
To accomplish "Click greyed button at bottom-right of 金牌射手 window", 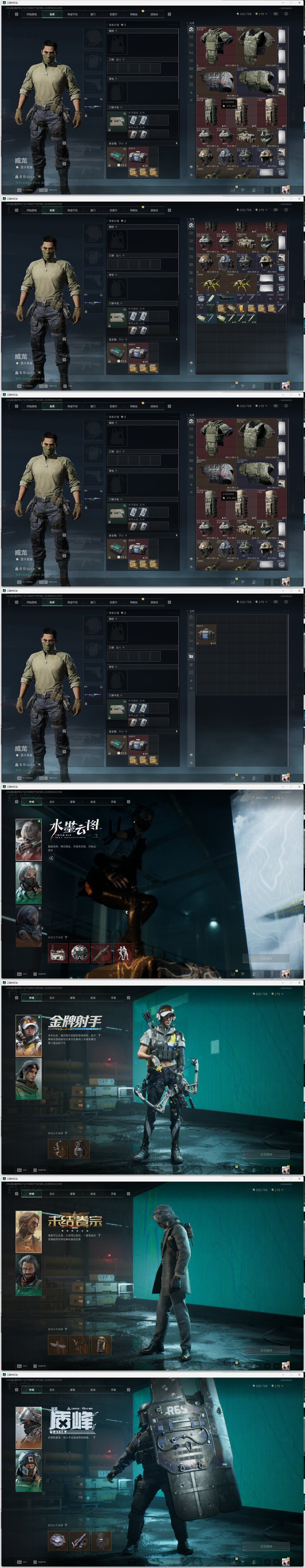I will (266, 1154).
